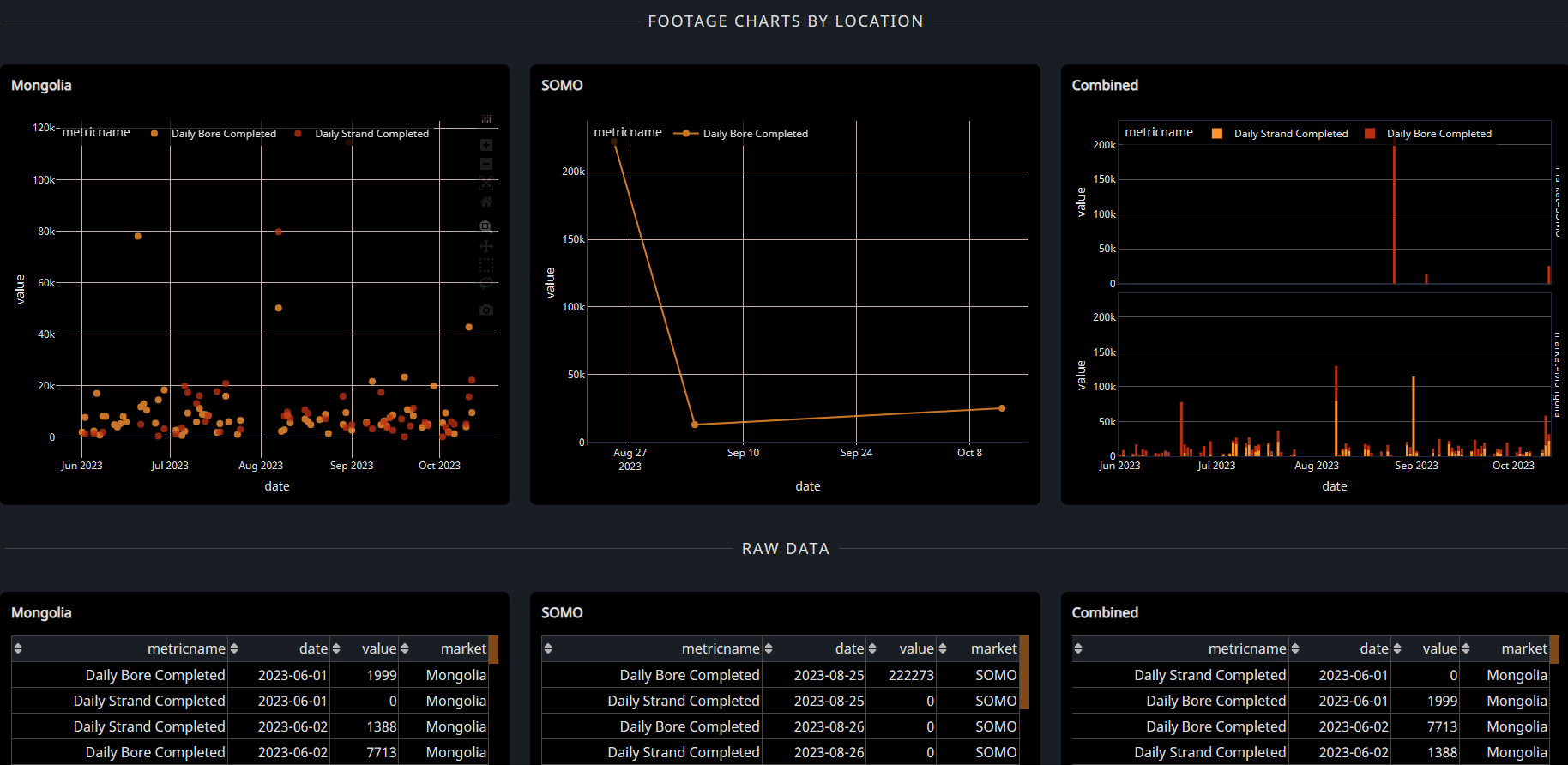Zoom out using the Mongolia chart minus icon
This screenshot has width=1568, height=765.
click(486, 164)
